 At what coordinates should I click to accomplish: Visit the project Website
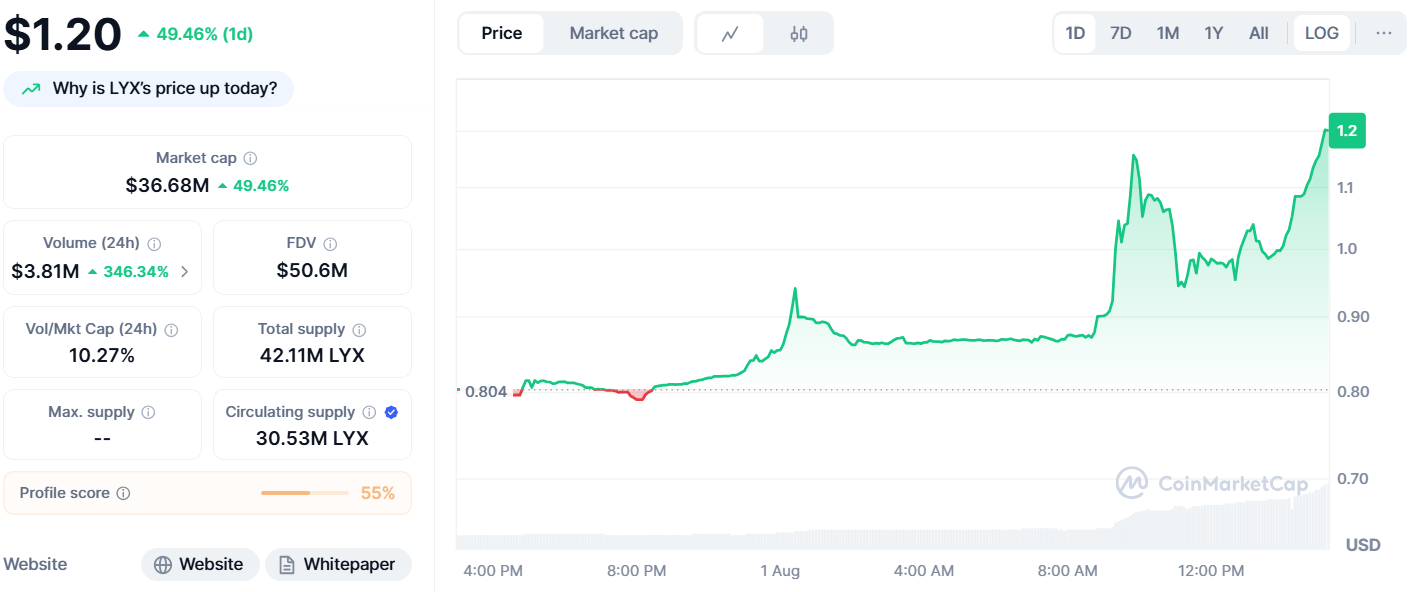click(200, 564)
